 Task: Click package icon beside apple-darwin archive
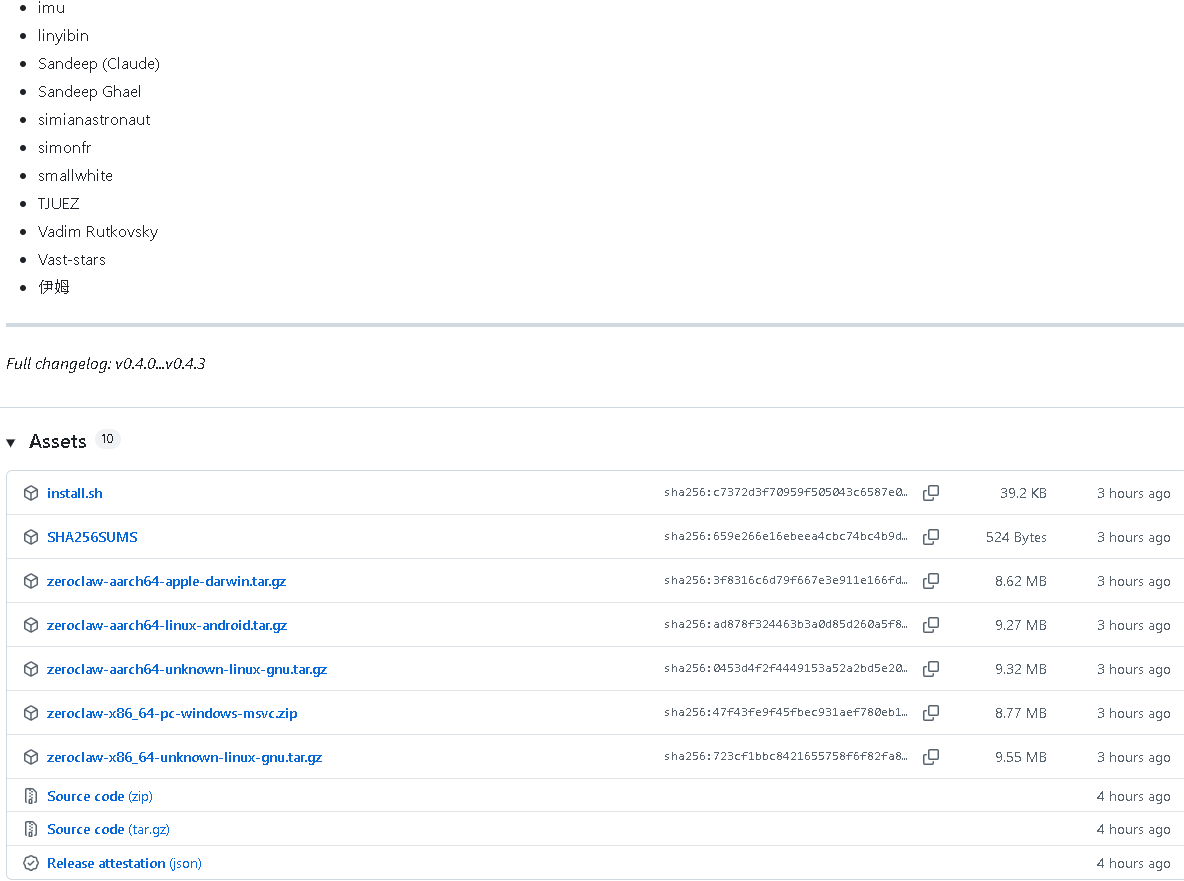coord(31,581)
